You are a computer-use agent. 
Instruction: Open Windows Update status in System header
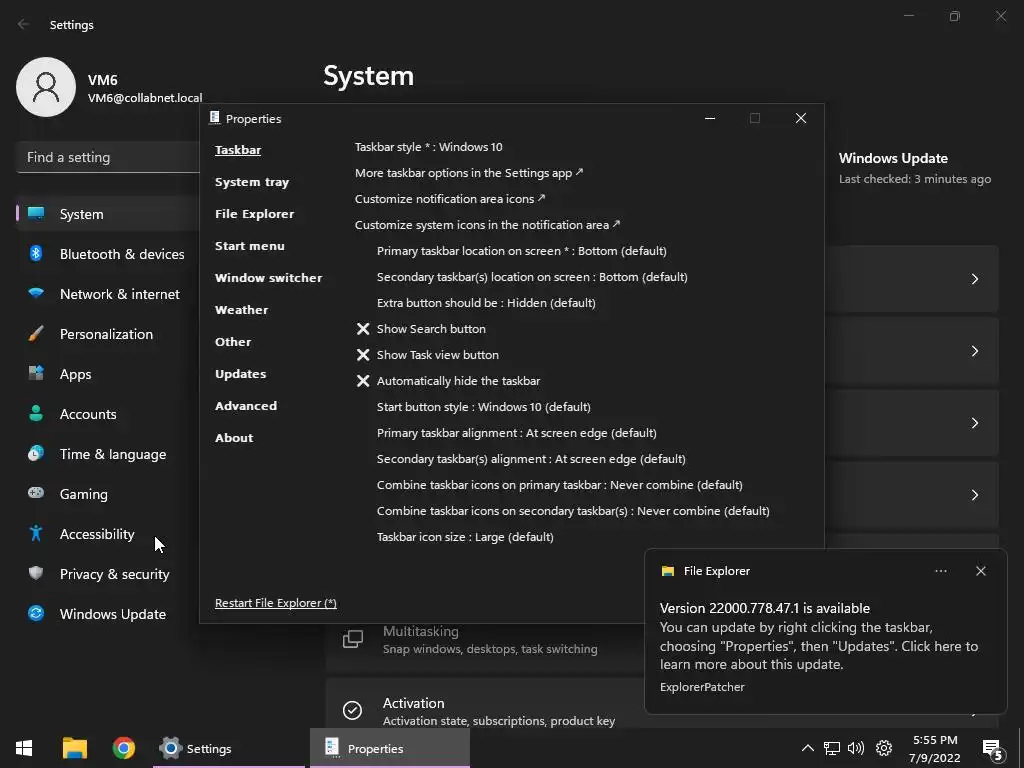coord(914,168)
